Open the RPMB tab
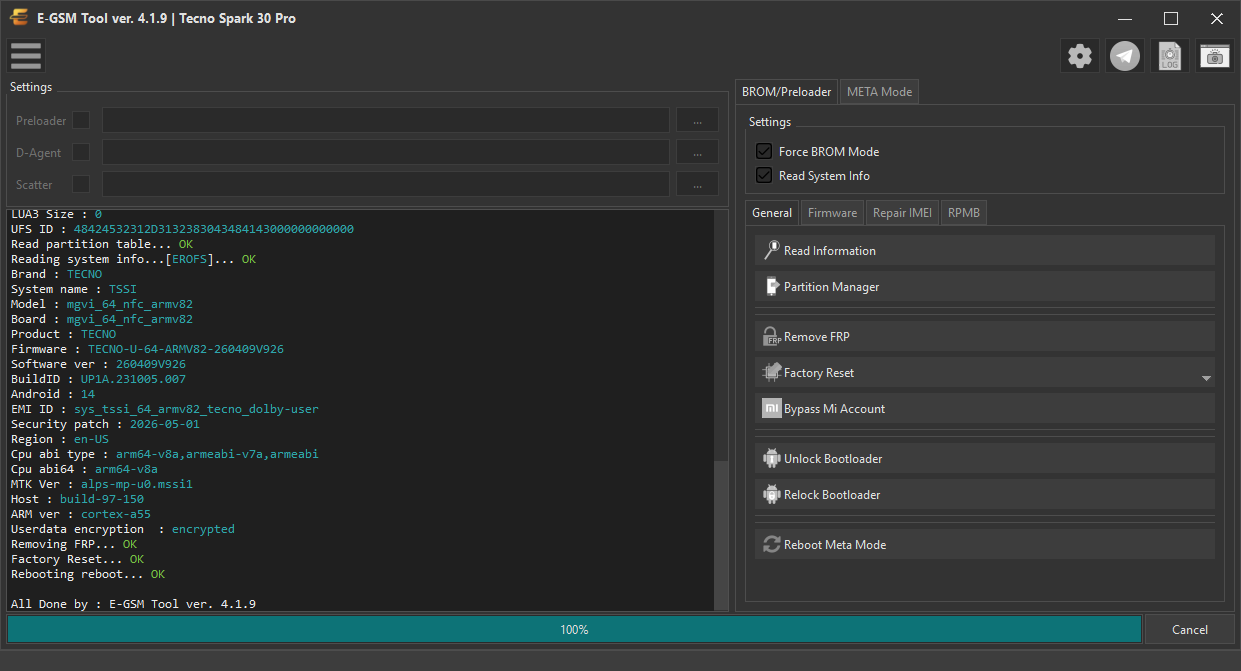Image resolution: width=1241 pixels, height=671 pixels. 964,213
